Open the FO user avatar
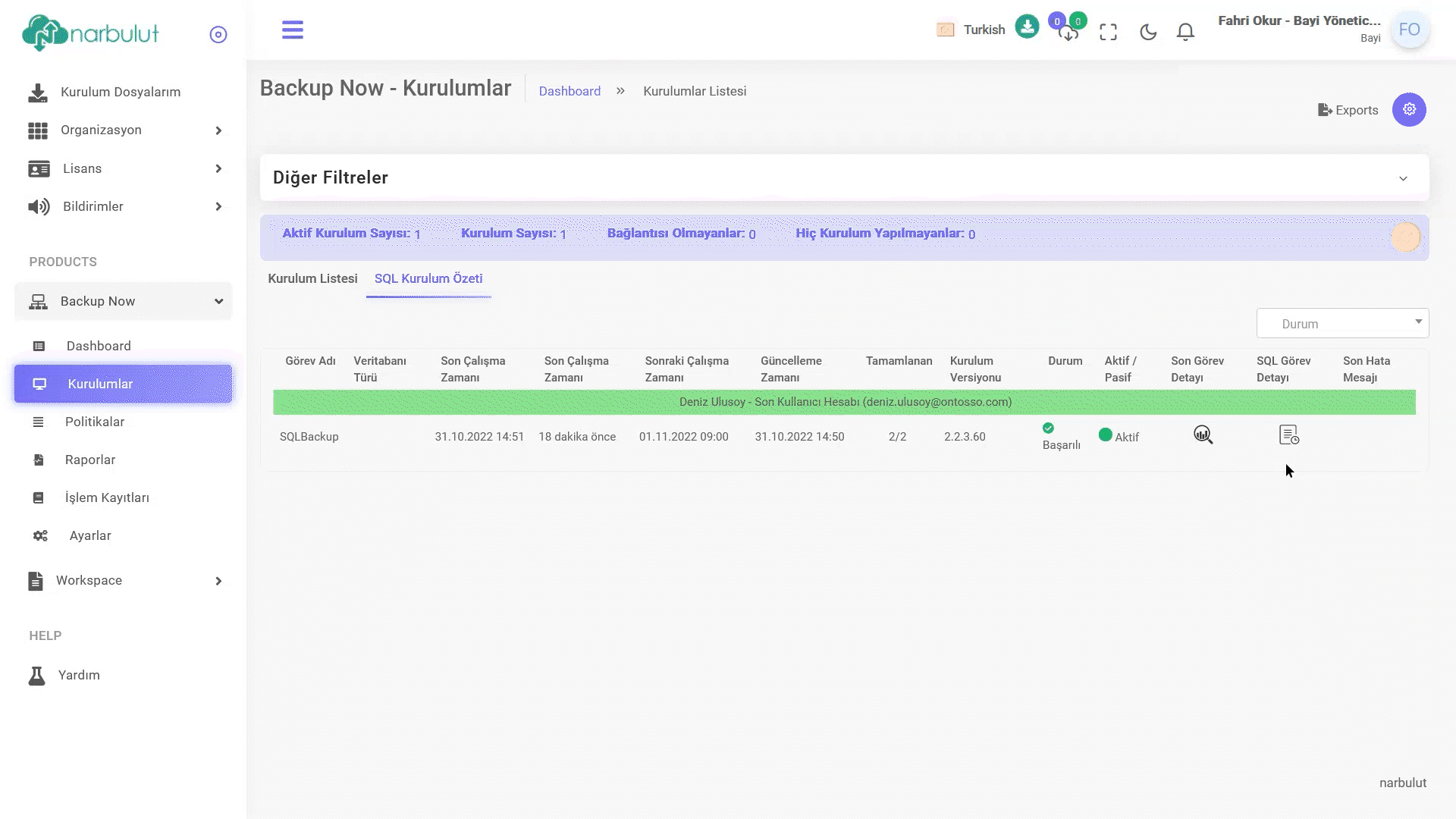The width and height of the screenshot is (1456, 819). click(x=1410, y=30)
